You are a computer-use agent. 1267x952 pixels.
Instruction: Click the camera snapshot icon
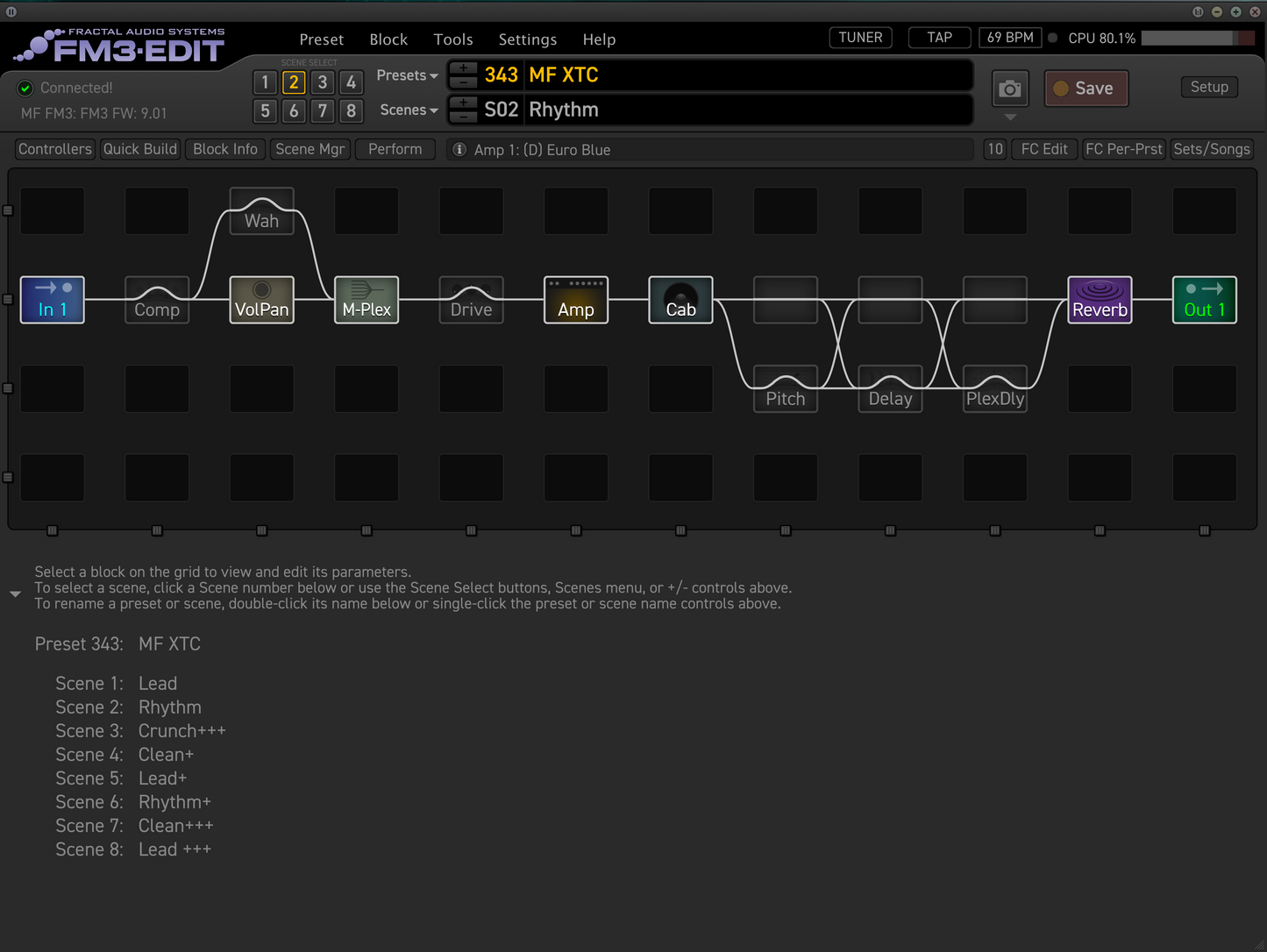(1010, 89)
